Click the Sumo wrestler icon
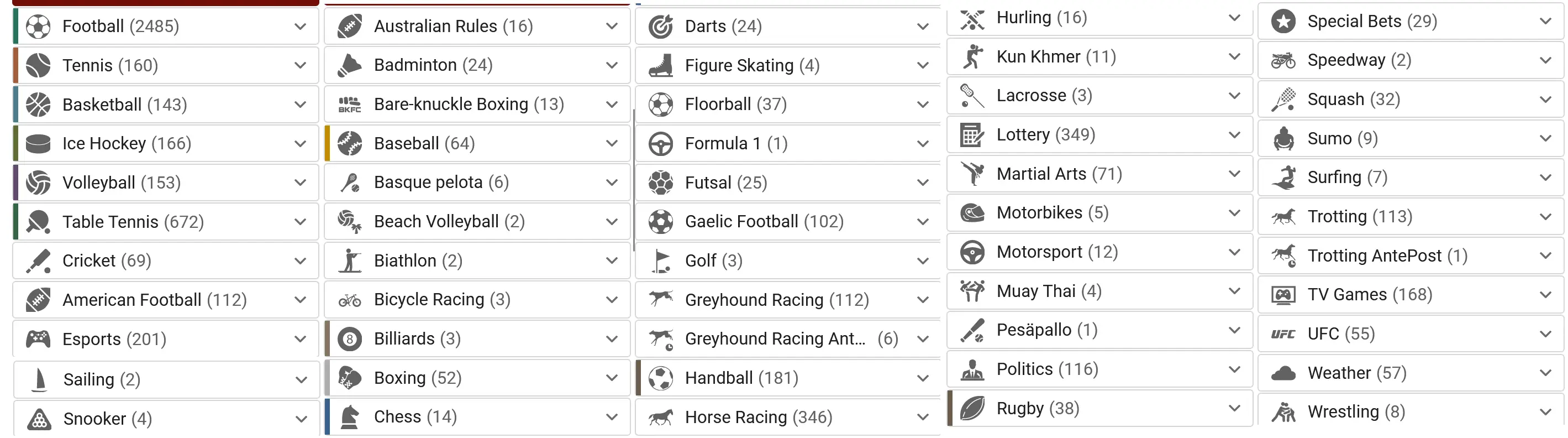 click(1283, 138)
